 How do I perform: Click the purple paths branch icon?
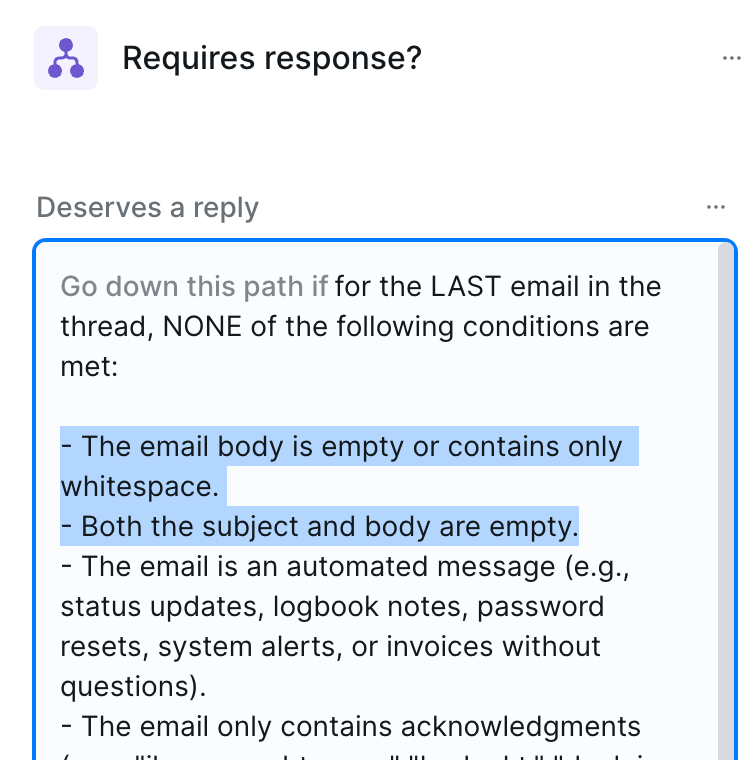tap(66, 58)
